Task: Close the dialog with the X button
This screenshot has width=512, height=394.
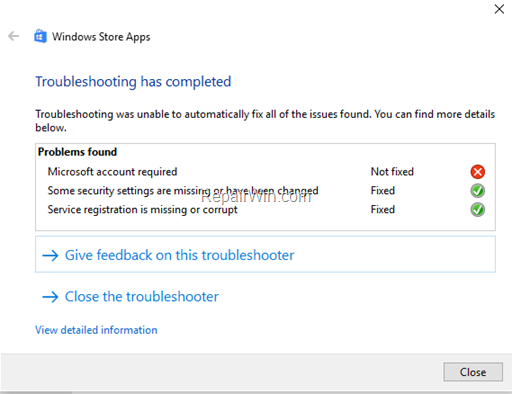Action: click(499, 9)
